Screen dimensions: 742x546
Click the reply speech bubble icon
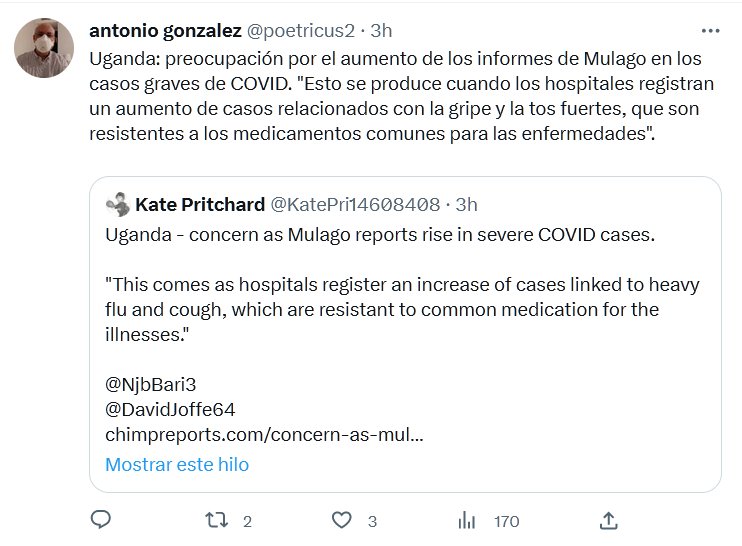pos(100,520)
